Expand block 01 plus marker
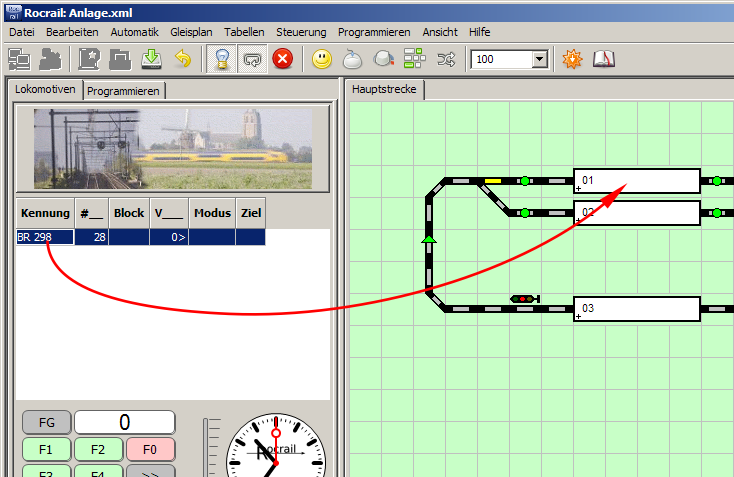This screenshot has width=734, height=477. point(578,188)
